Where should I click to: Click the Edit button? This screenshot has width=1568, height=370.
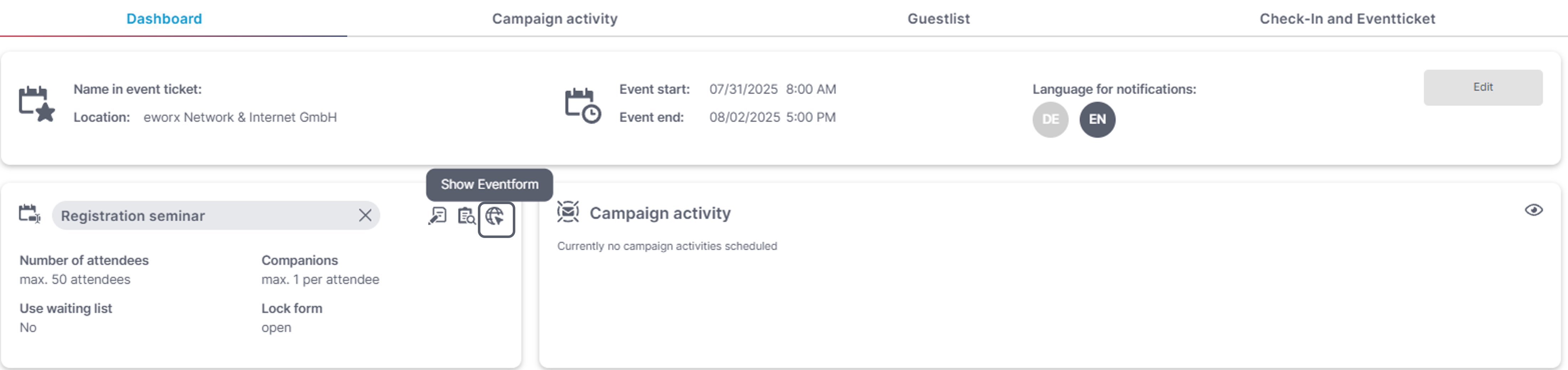[x=1482, y=87]
